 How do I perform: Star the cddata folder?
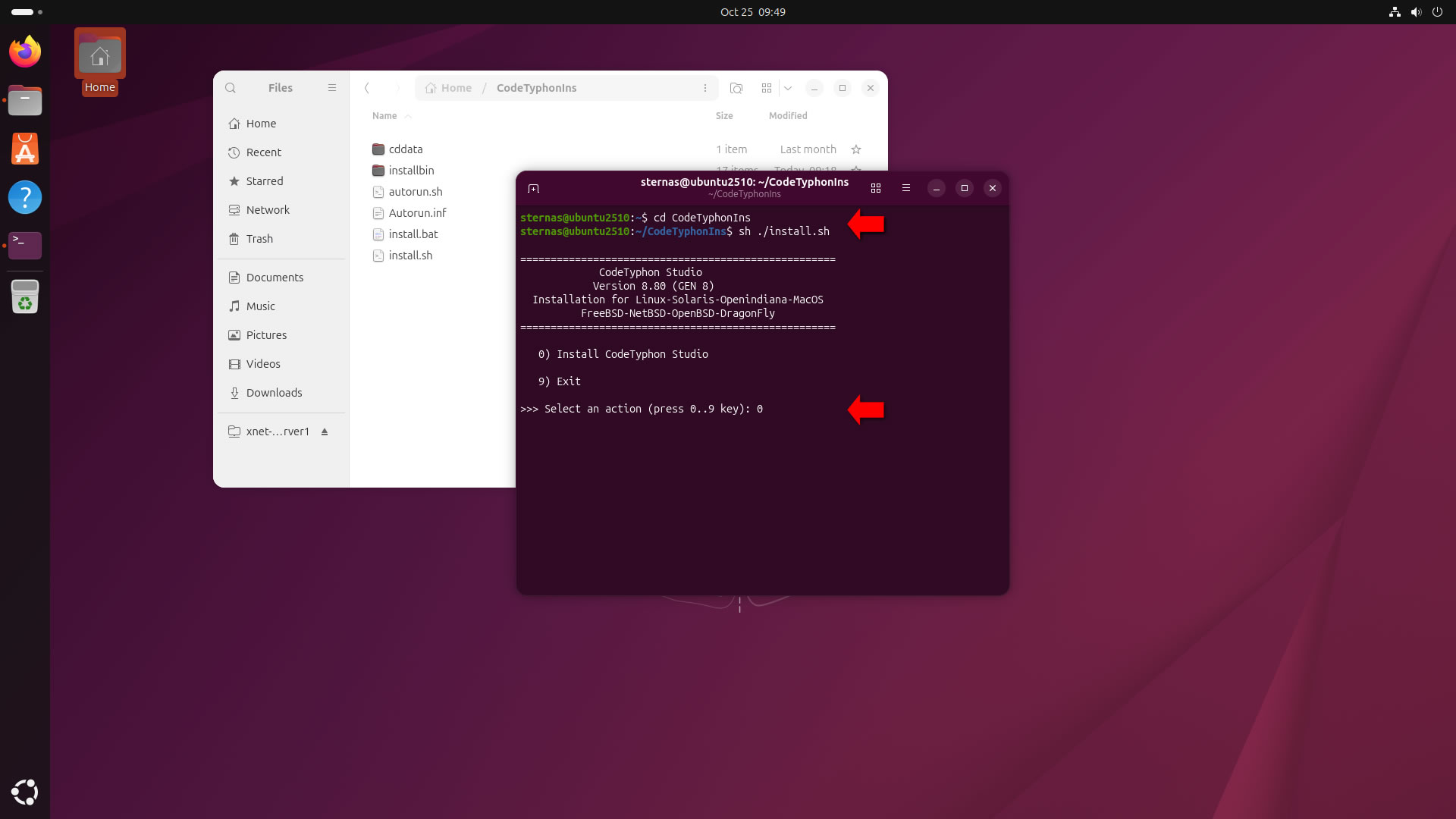pos(856,149)
